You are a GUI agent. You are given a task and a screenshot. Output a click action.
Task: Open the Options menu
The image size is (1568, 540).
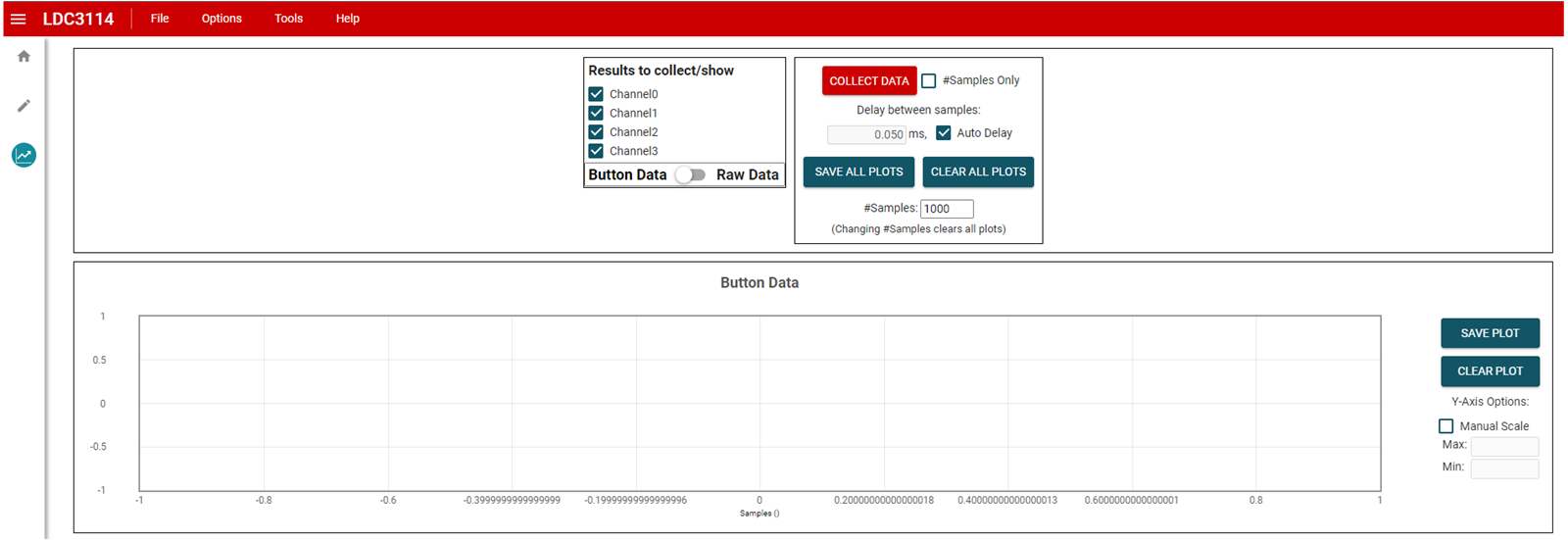click(x=221, y=19)
